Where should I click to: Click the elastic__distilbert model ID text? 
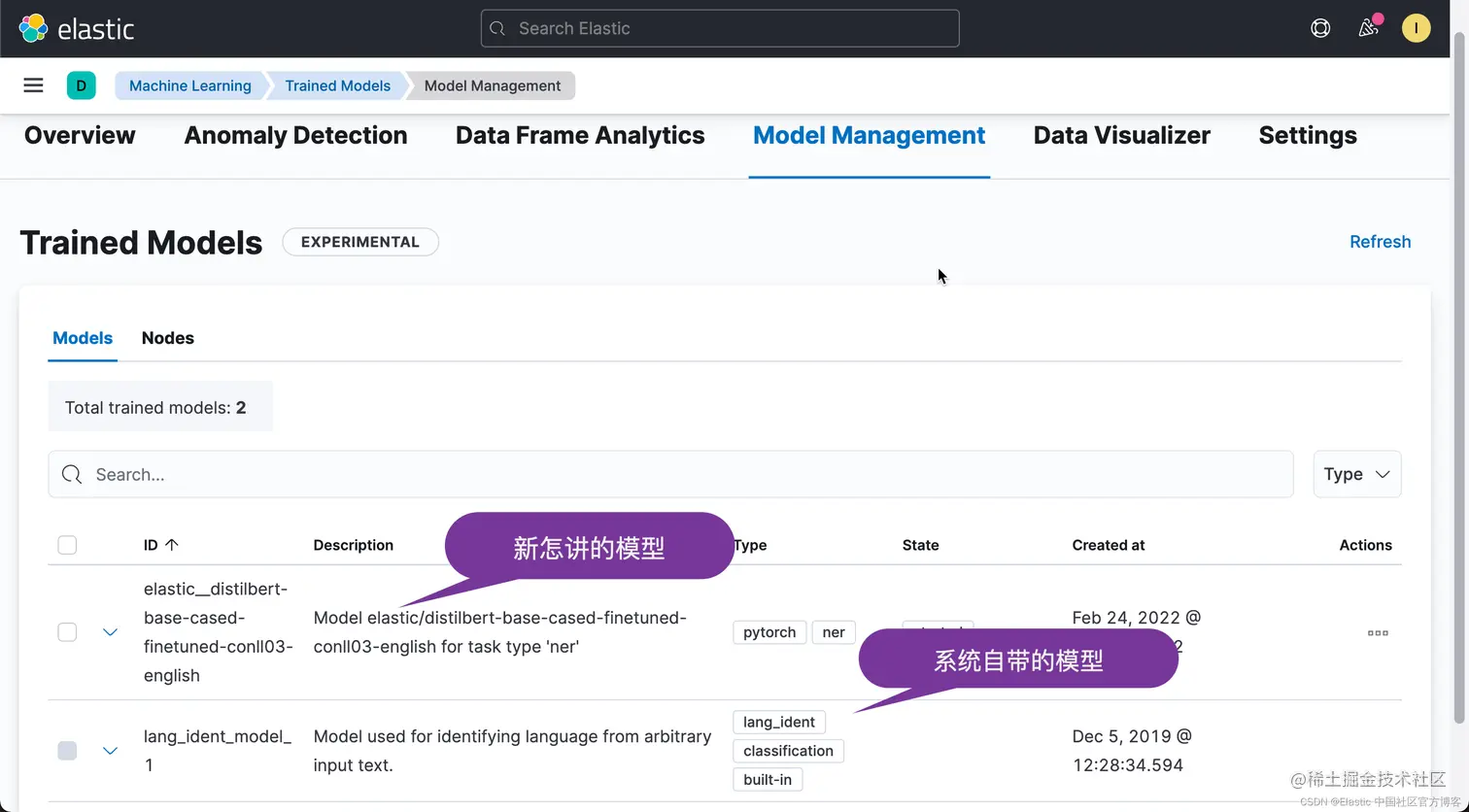[219, 632]
